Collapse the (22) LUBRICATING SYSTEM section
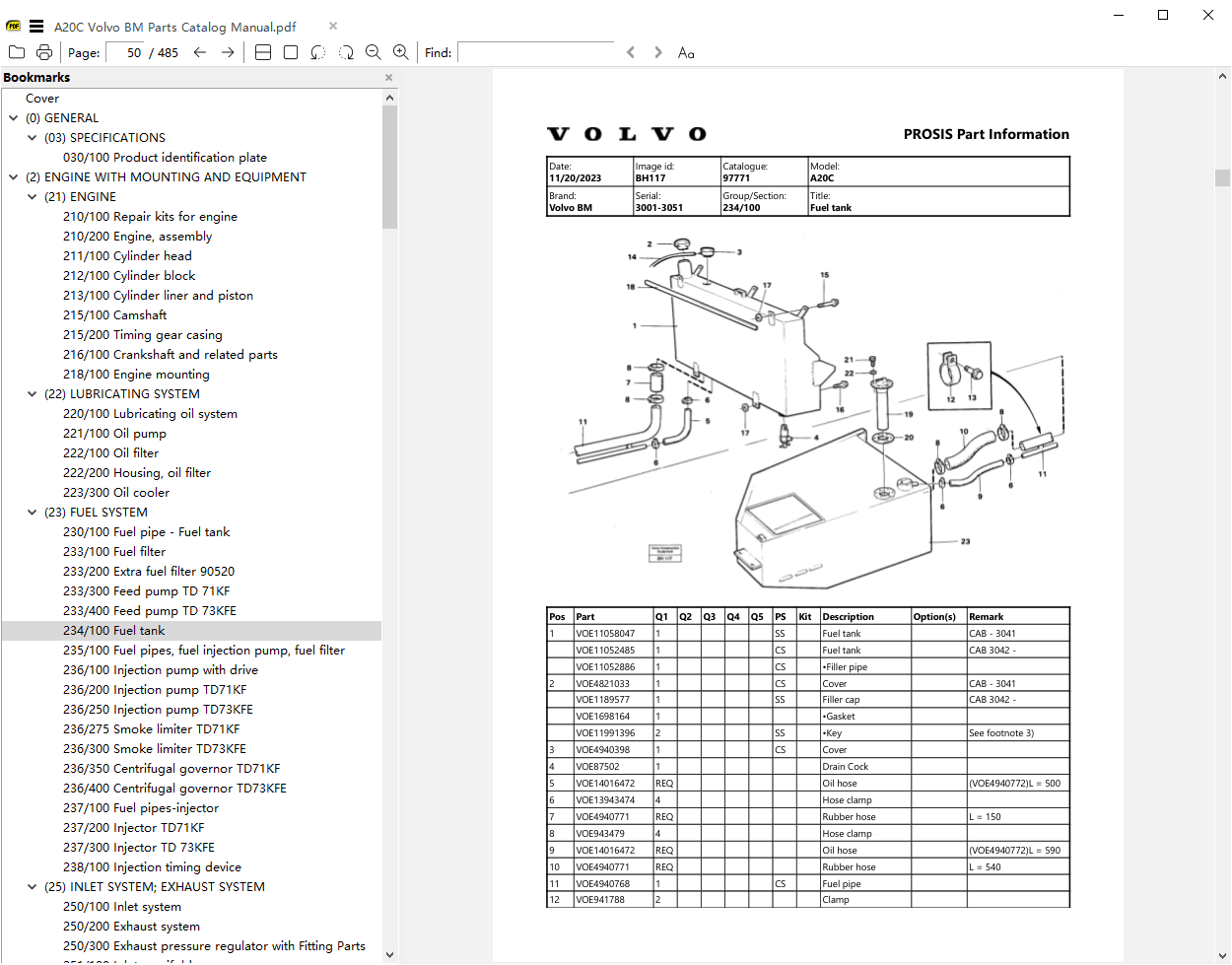The height and width of the screenshot is (965, 1232). click(x=32, y=393)
